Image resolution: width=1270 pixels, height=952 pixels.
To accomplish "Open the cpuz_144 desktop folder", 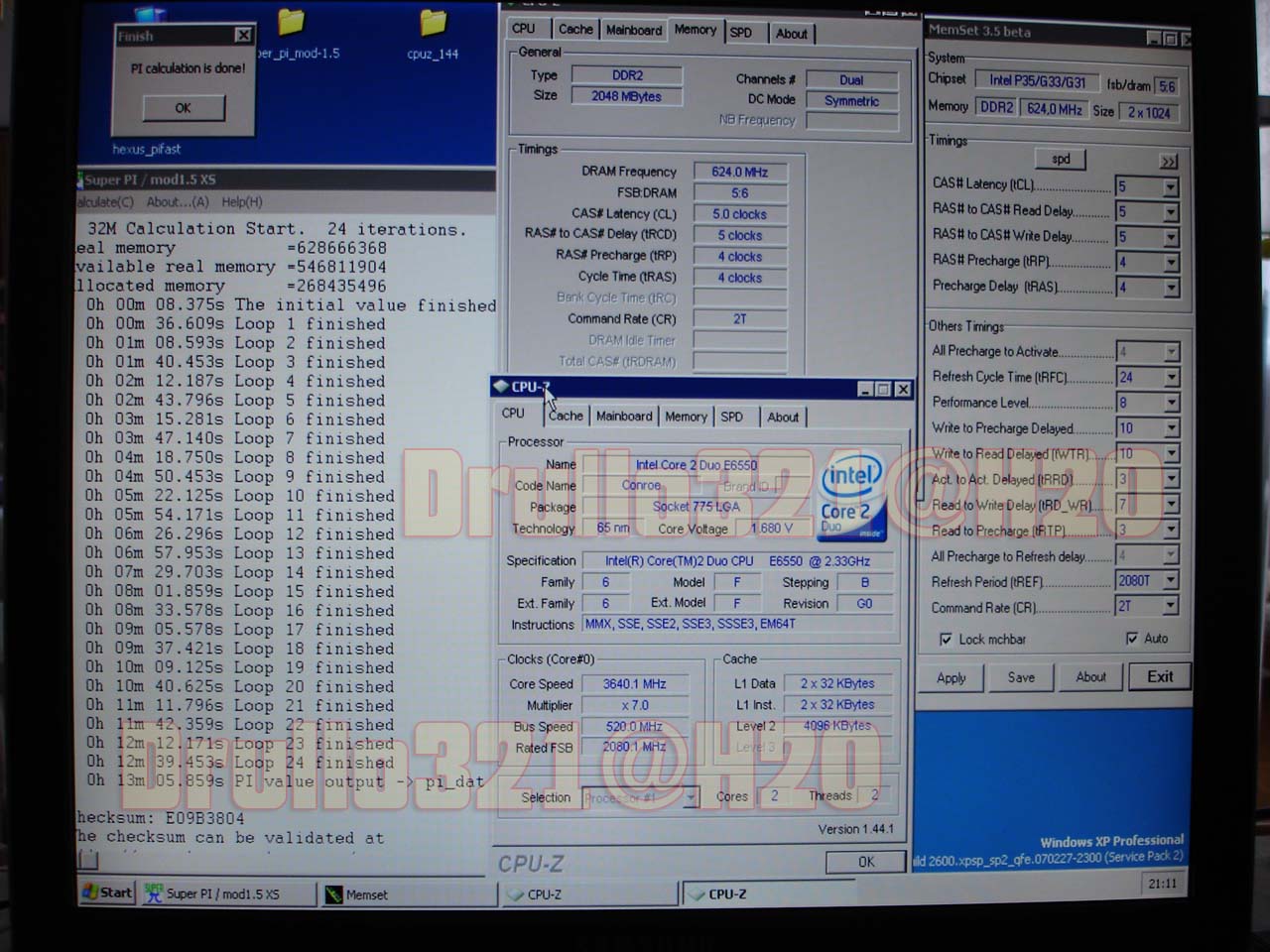I will coord(434,35).
